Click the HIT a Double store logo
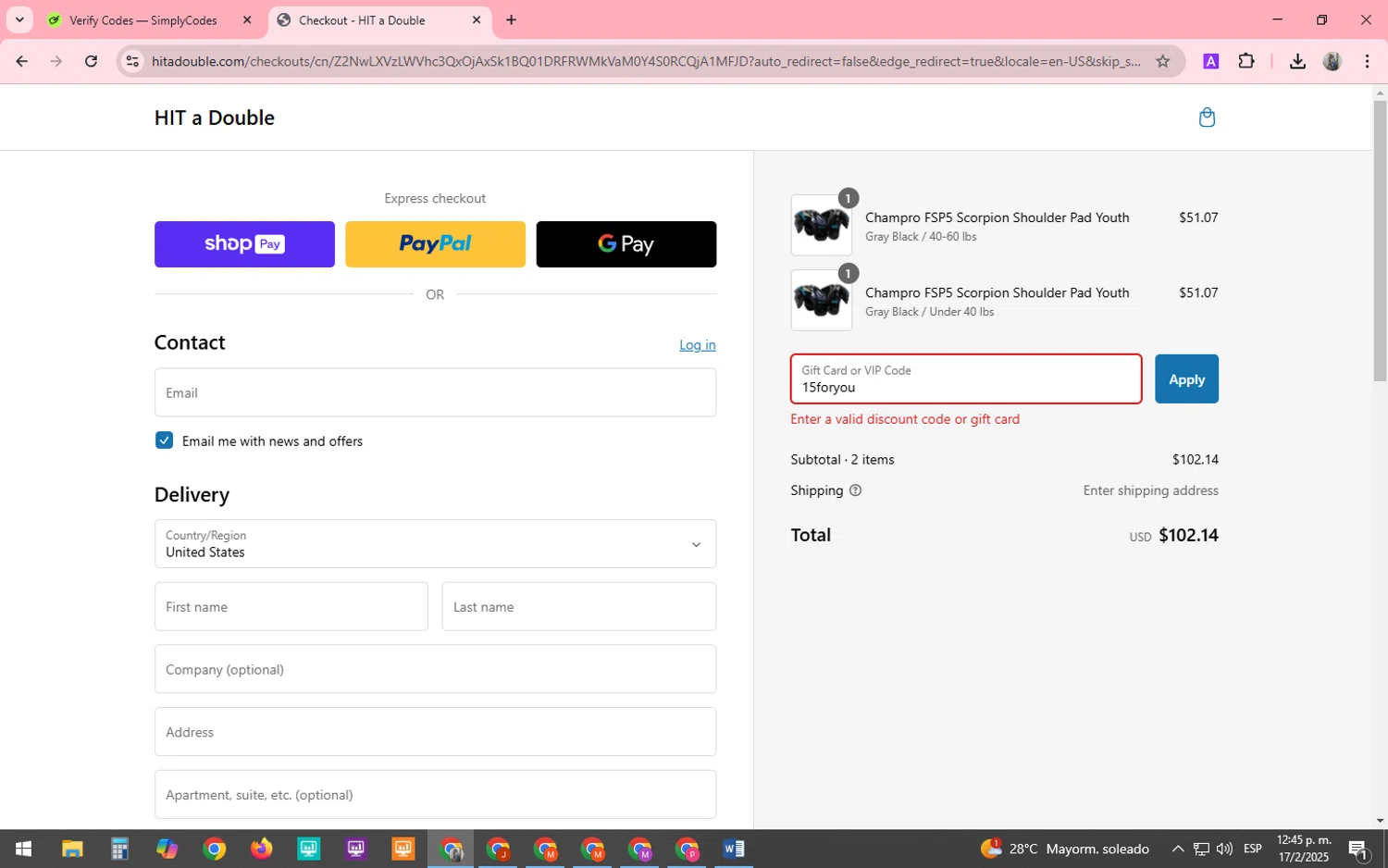Image resolution: width=1388 pixels, height=868 pixels. coord(215,118)
